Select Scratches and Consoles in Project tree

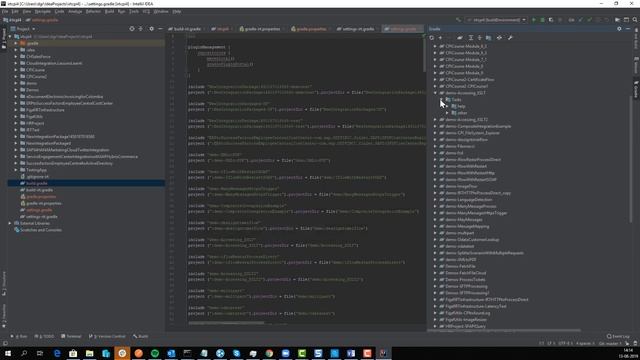click(x=41, y=230)
